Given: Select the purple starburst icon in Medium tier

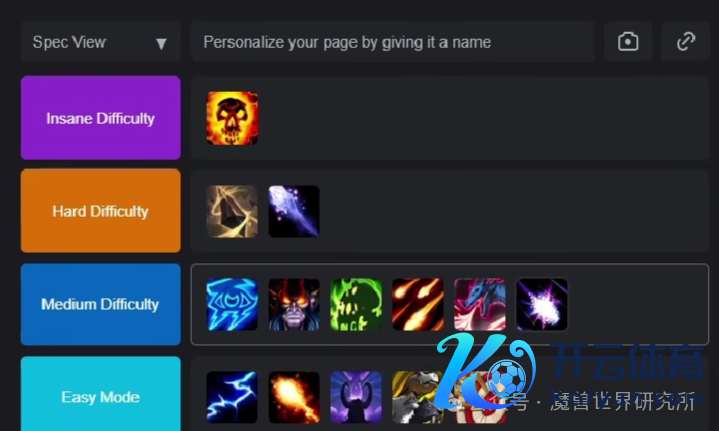Looking at the screenshot, I should coord(542,304).
